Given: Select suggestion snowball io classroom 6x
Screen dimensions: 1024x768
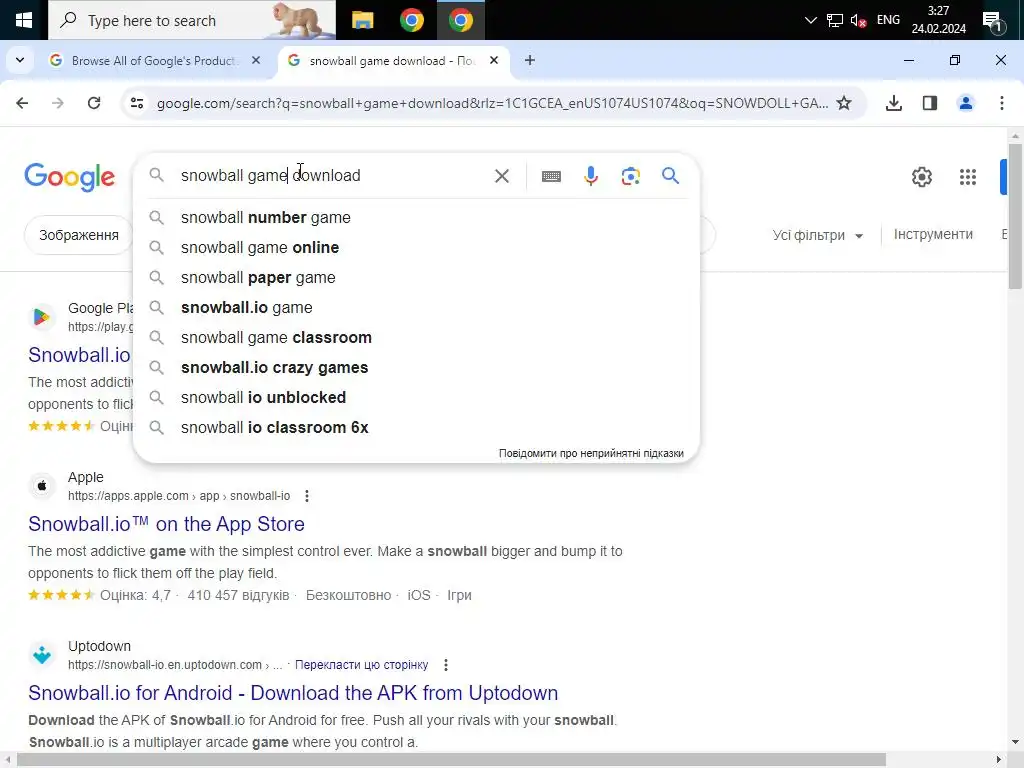Looking at the screenshot, I should (x=416, y=428).
